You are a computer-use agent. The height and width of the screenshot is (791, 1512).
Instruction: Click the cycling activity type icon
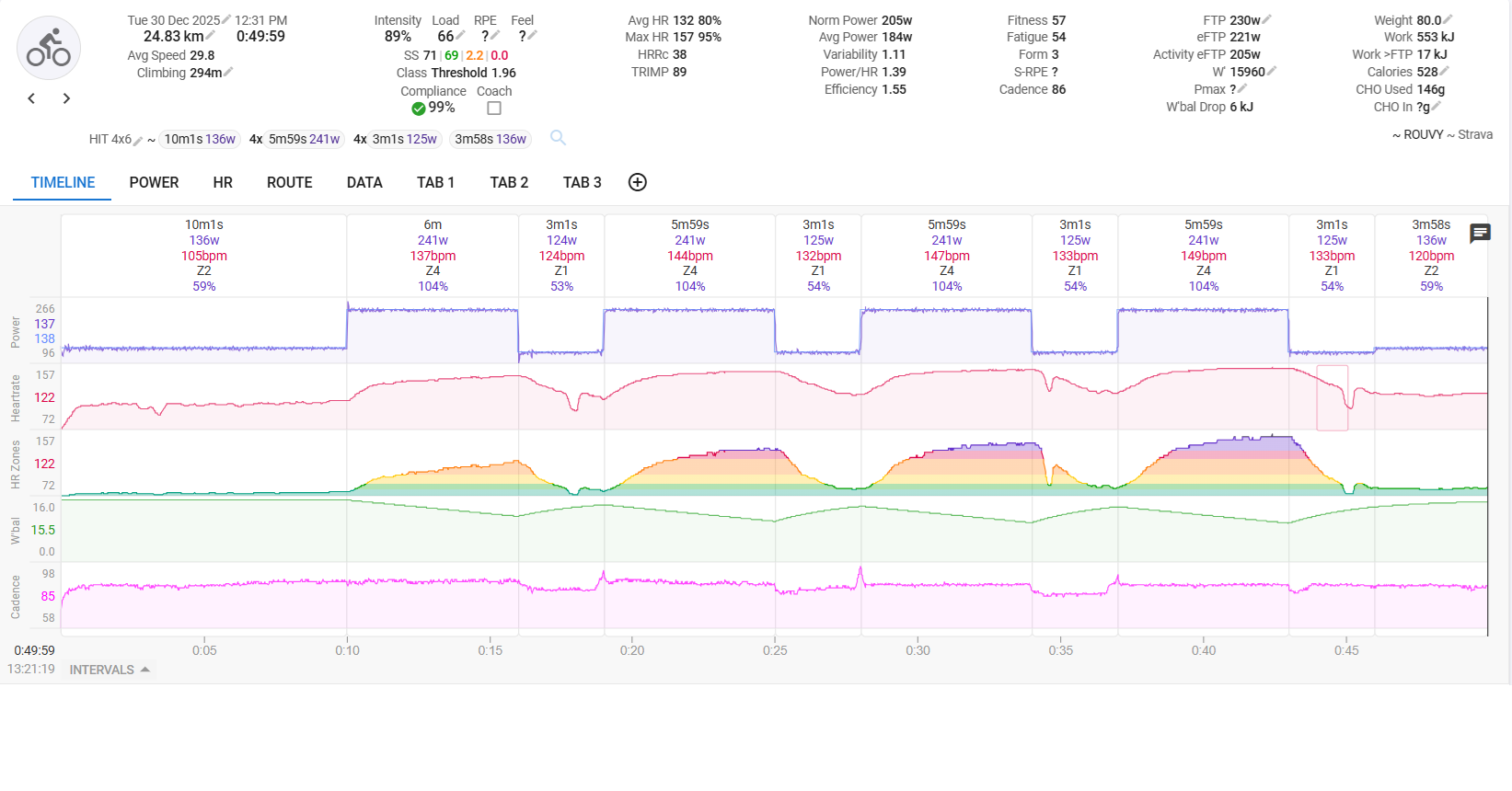tap(49, 48)
